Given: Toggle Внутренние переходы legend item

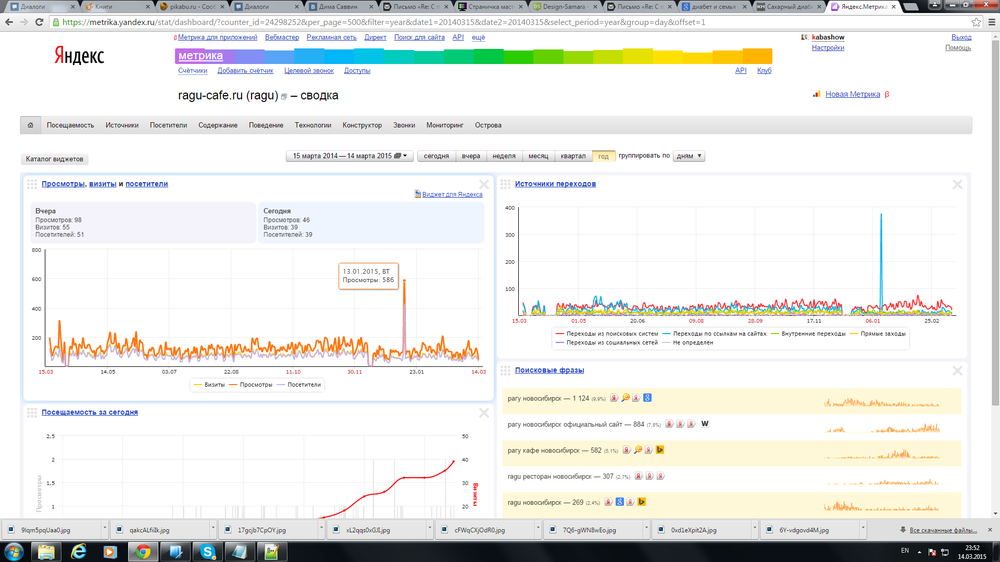Looking at the screenshot, I should (808, 334).
